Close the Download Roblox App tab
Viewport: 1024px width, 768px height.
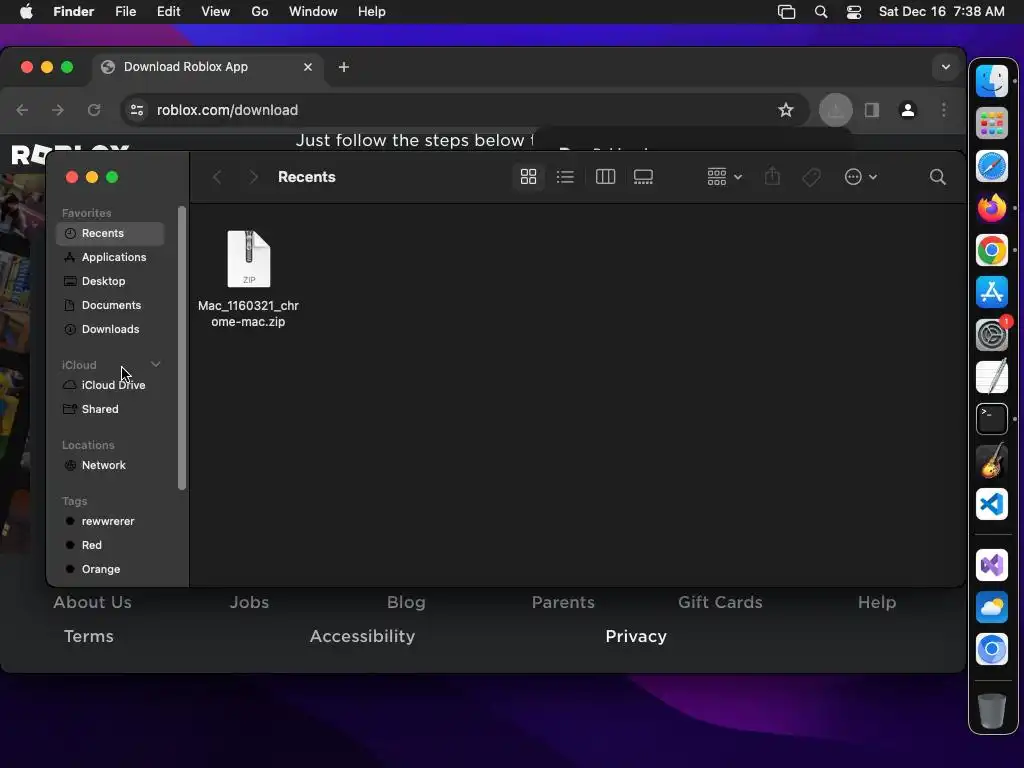[x=308, y=67]
